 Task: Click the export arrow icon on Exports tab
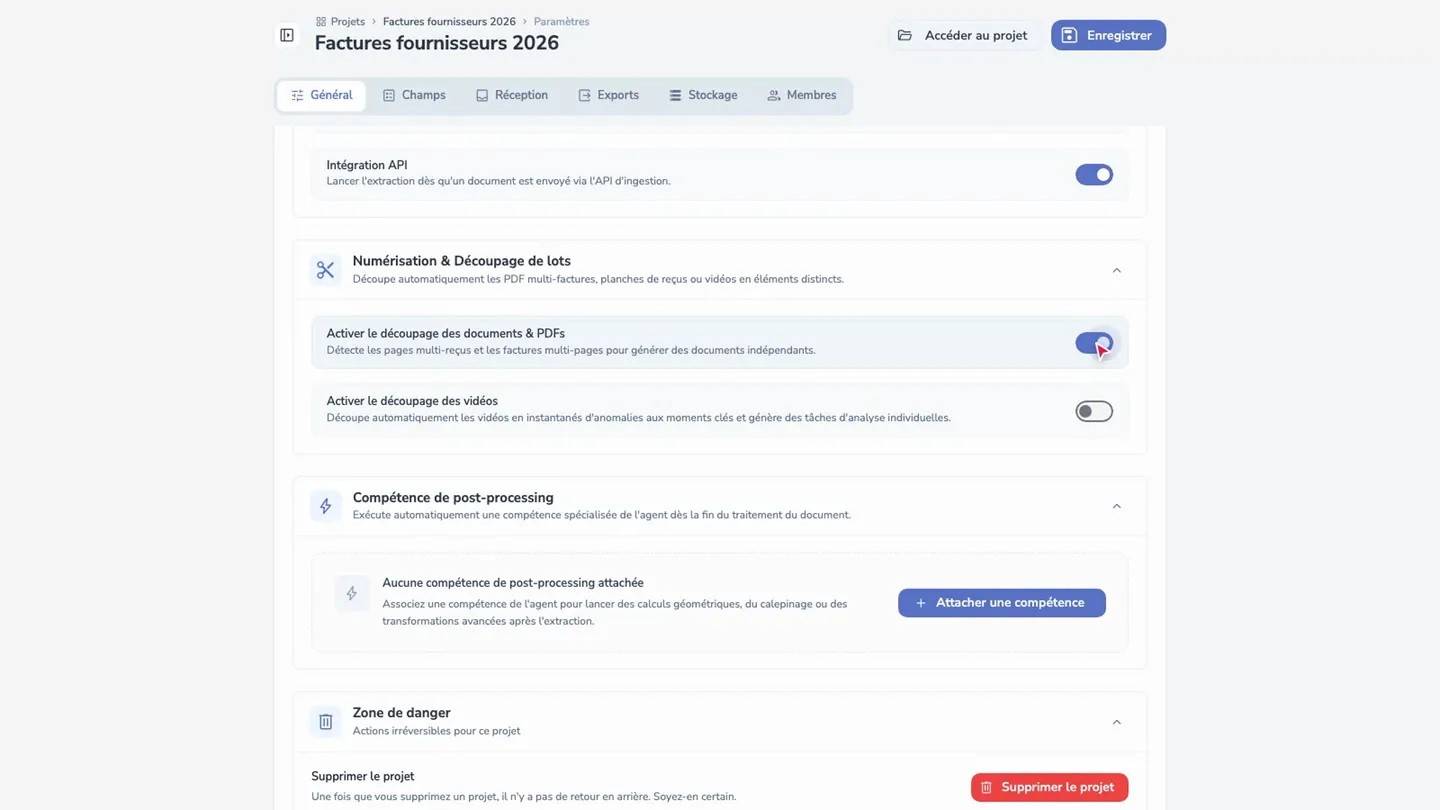click(x=585, y=96)
